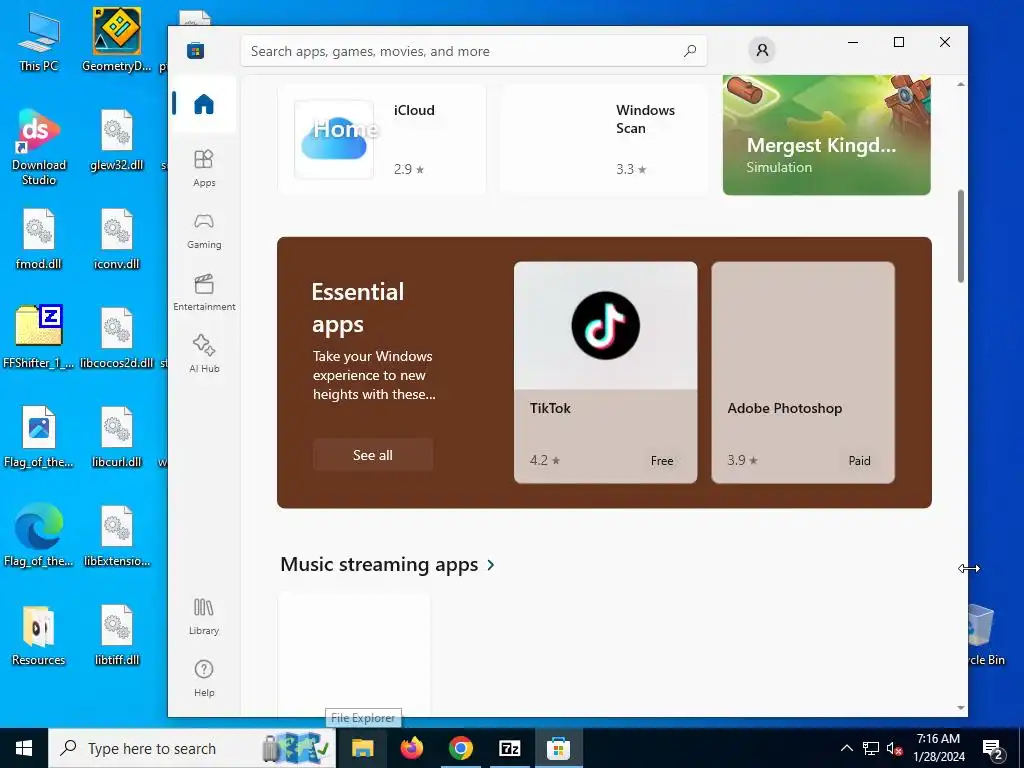Open Gaming section in sidebar
The image size is (1024, 768).
click(x=204, y=231)
